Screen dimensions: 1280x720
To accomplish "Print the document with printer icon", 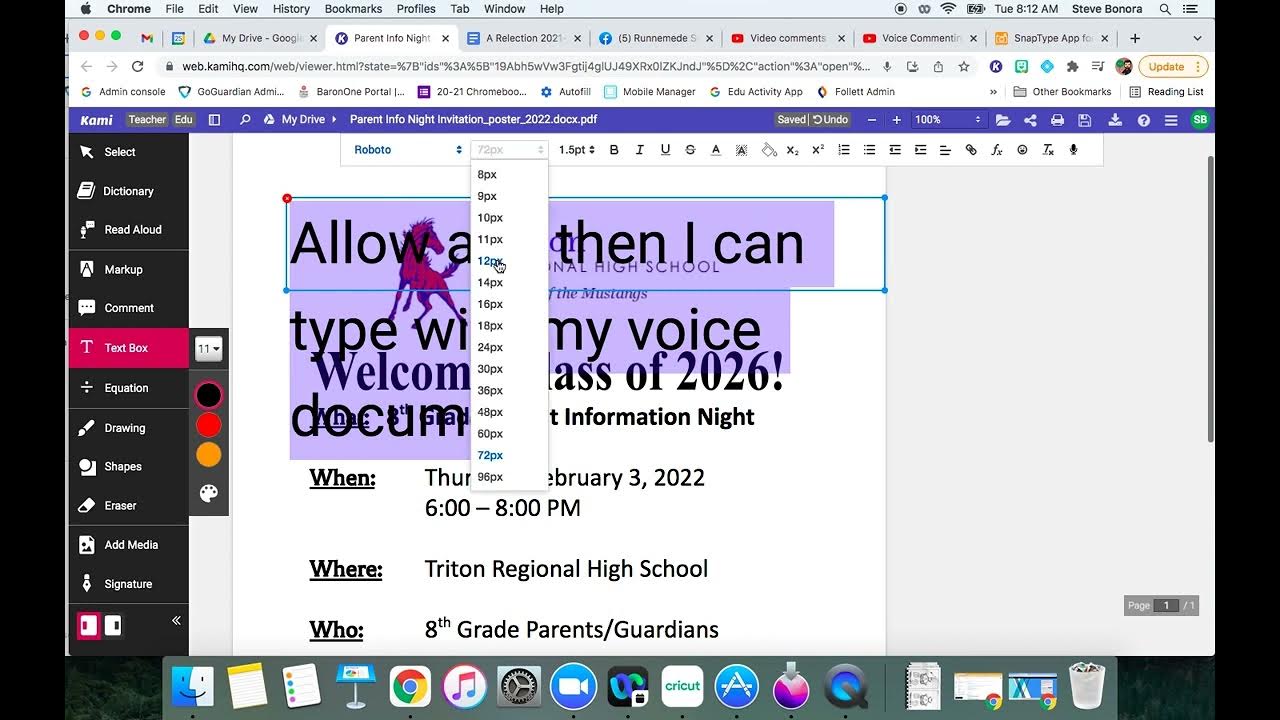I will point(1057,120).
